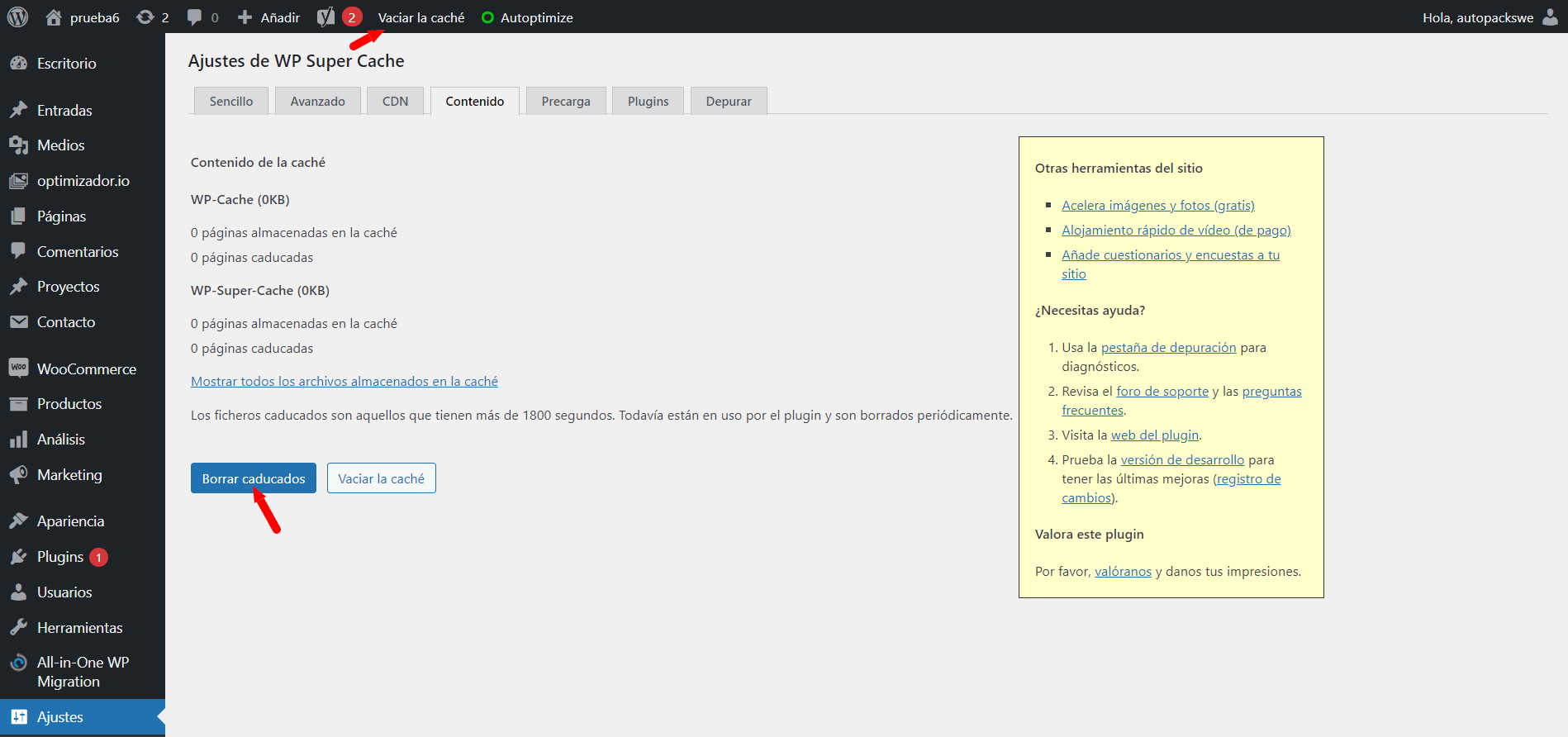
Task: Click the Yoast notification badge 2
Action: point(352,17)
